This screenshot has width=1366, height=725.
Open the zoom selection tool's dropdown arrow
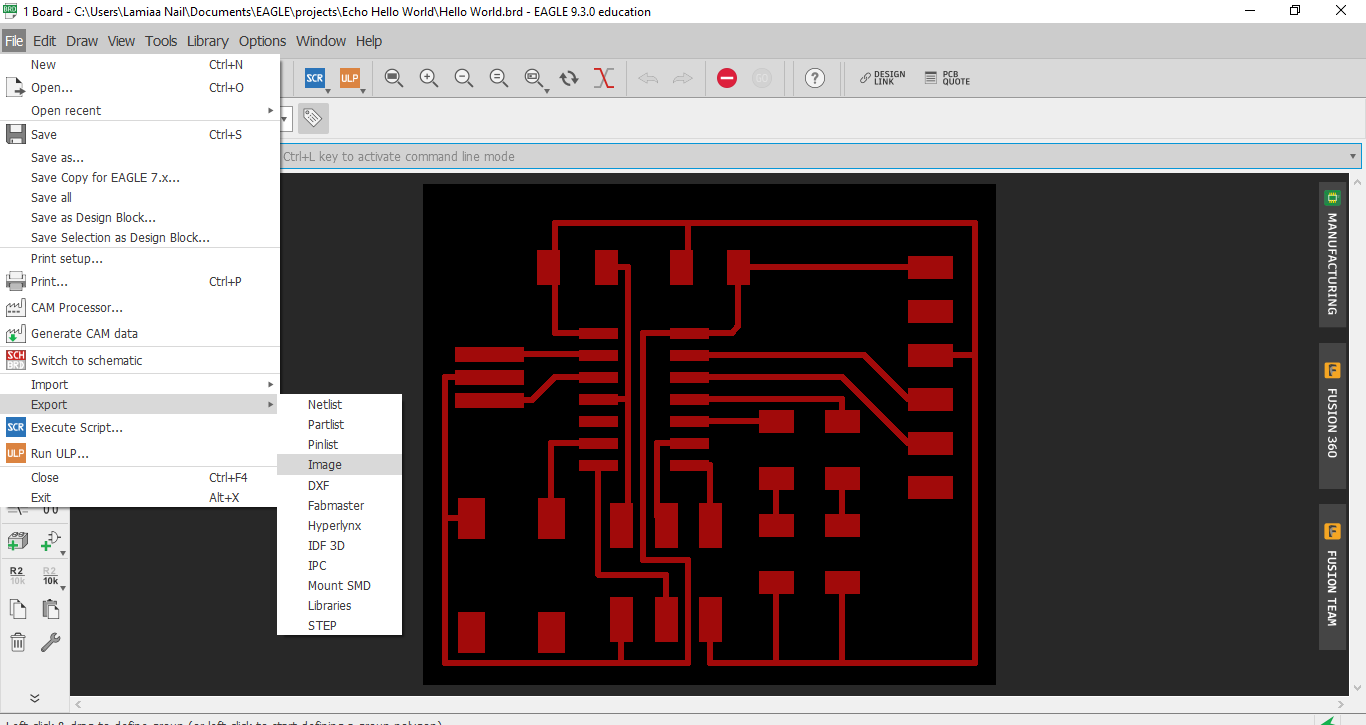click(x=547, y=92)
